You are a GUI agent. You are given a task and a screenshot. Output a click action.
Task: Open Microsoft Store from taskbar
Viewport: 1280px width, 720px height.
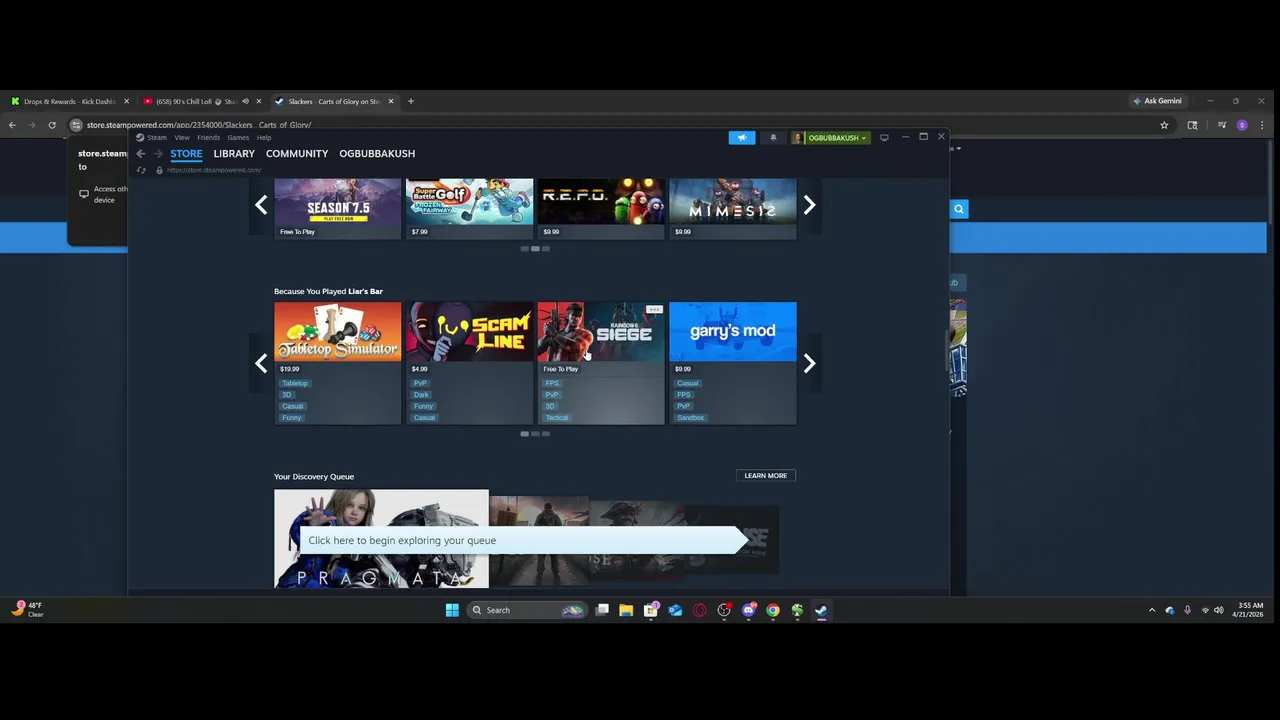(x=651, y=610)
